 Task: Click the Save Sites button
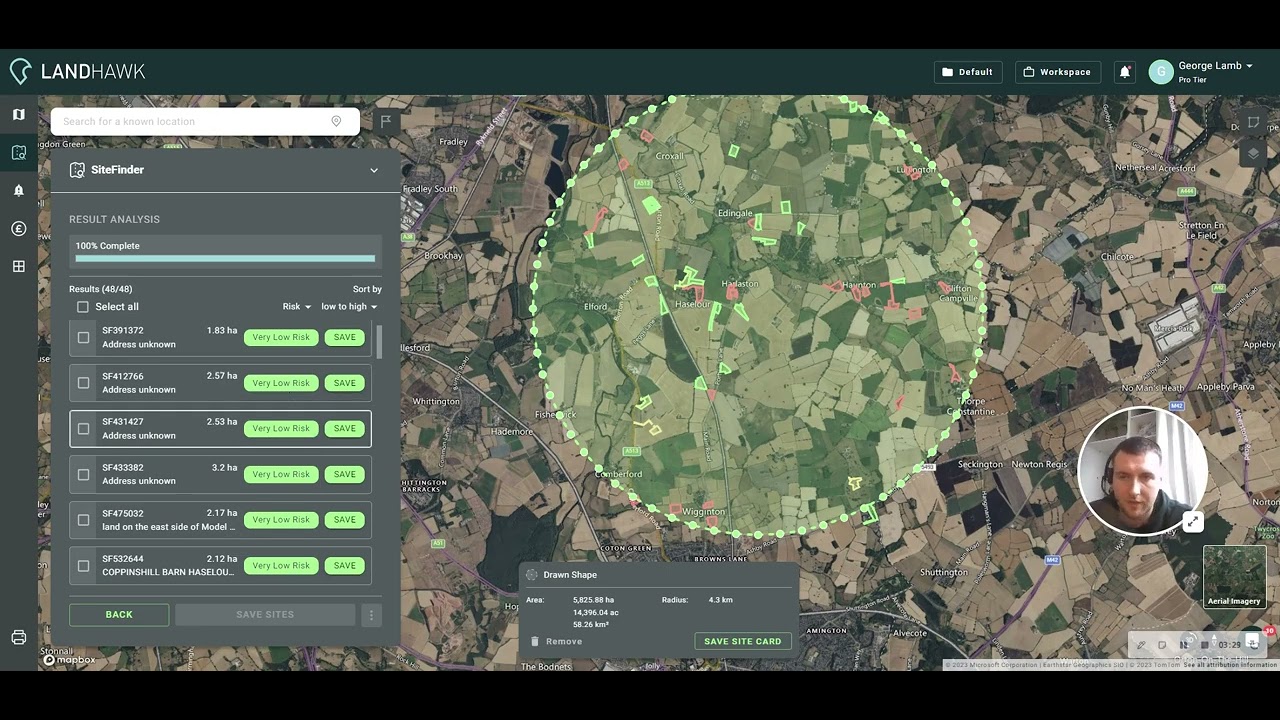[265, 615]
